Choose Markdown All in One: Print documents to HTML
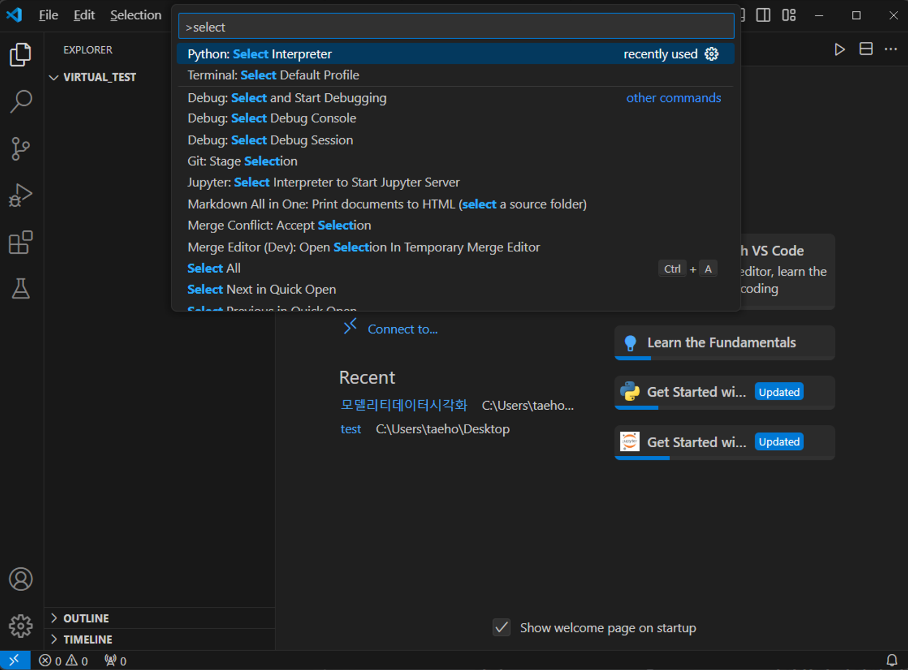Viewport: 908px width, 670px height. (456, 204)
